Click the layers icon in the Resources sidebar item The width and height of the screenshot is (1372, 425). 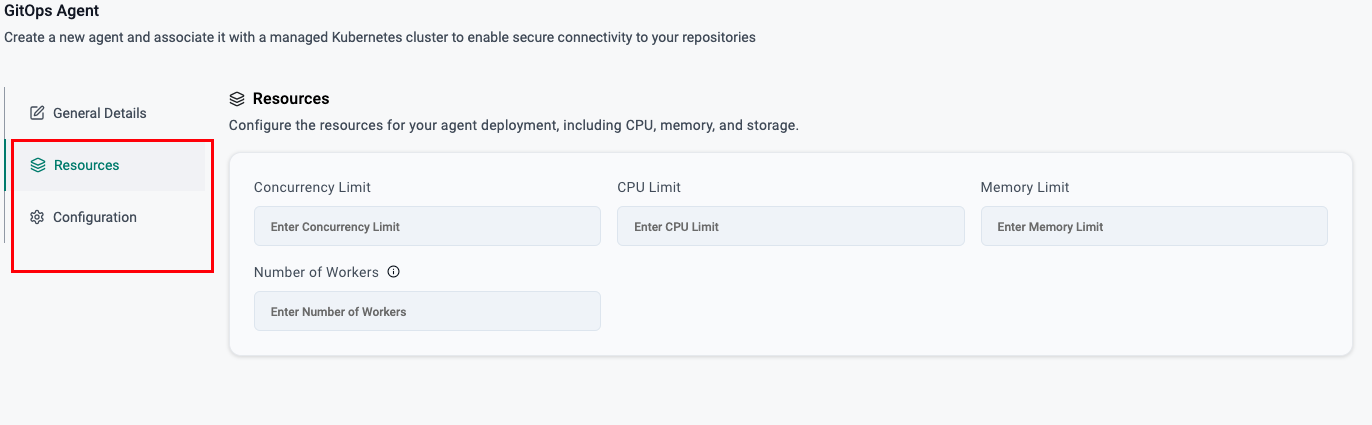coord(38,165)
